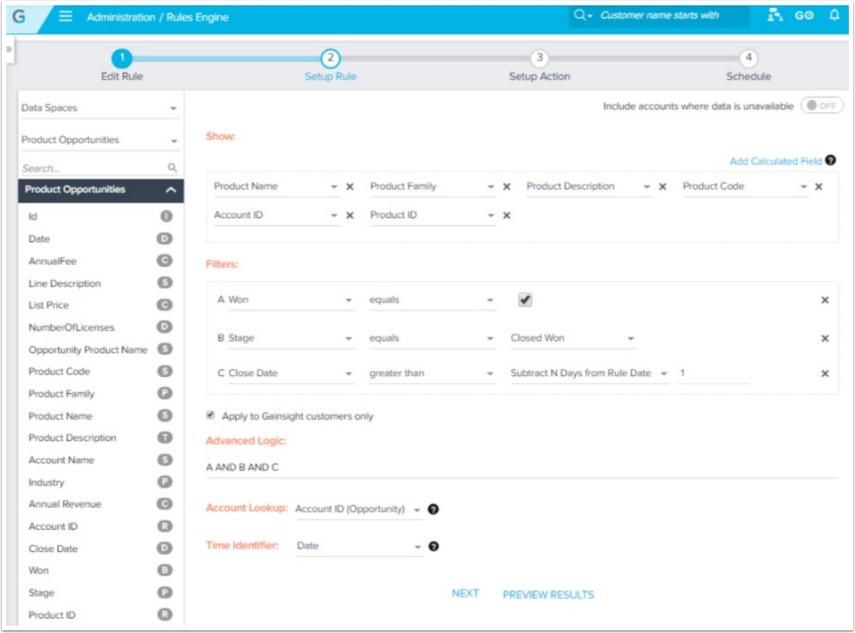Viewport: 855px width, 633px height.
Task: Remove the Product Name show field
Action: (x=350, y=186)
